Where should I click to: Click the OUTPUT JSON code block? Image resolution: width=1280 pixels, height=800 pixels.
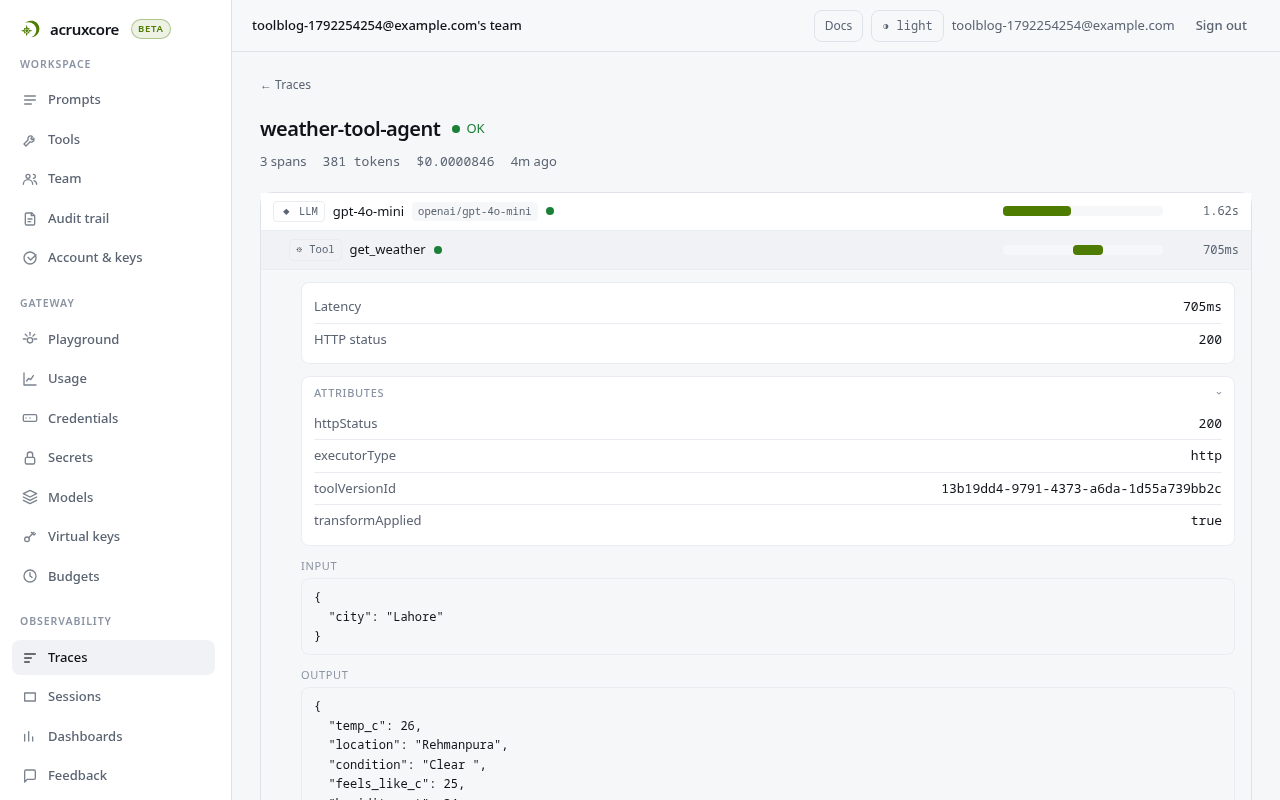(x=768, y=744)
